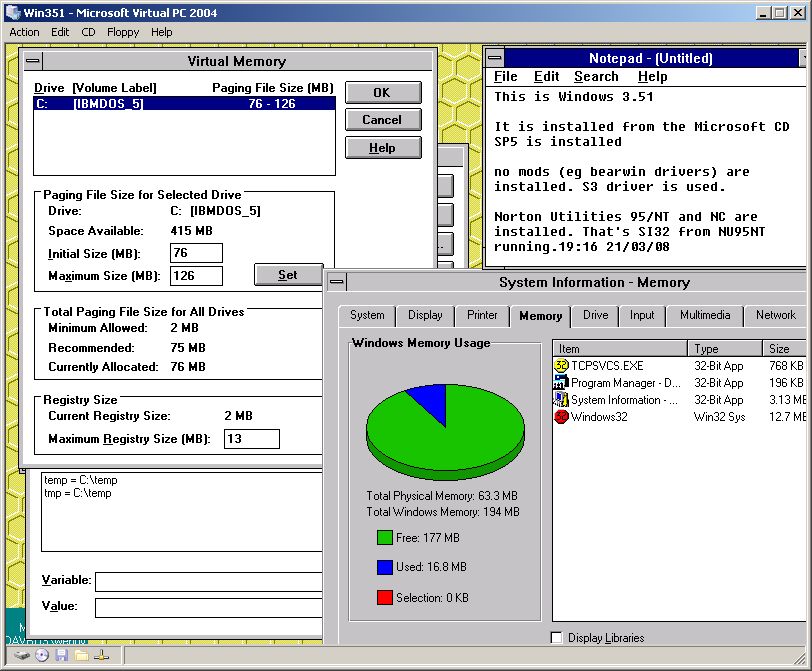The height and width of the screenshot is (671, 812).
Task: Click the System Information list item icon
Action: pyautogui.click(x=561, y=400)
